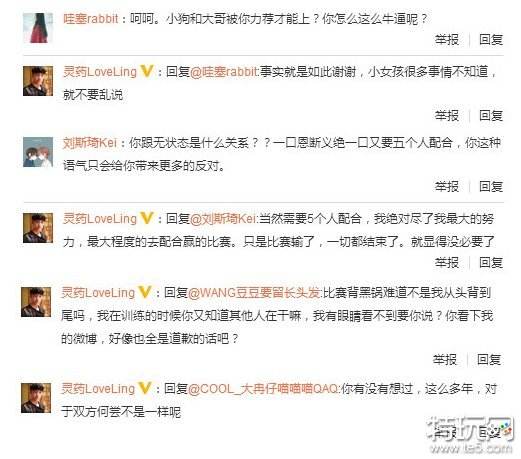Open the @刘斯琦Kei mention link
Screen dimensions: 521x459
(x=223, y=219)
